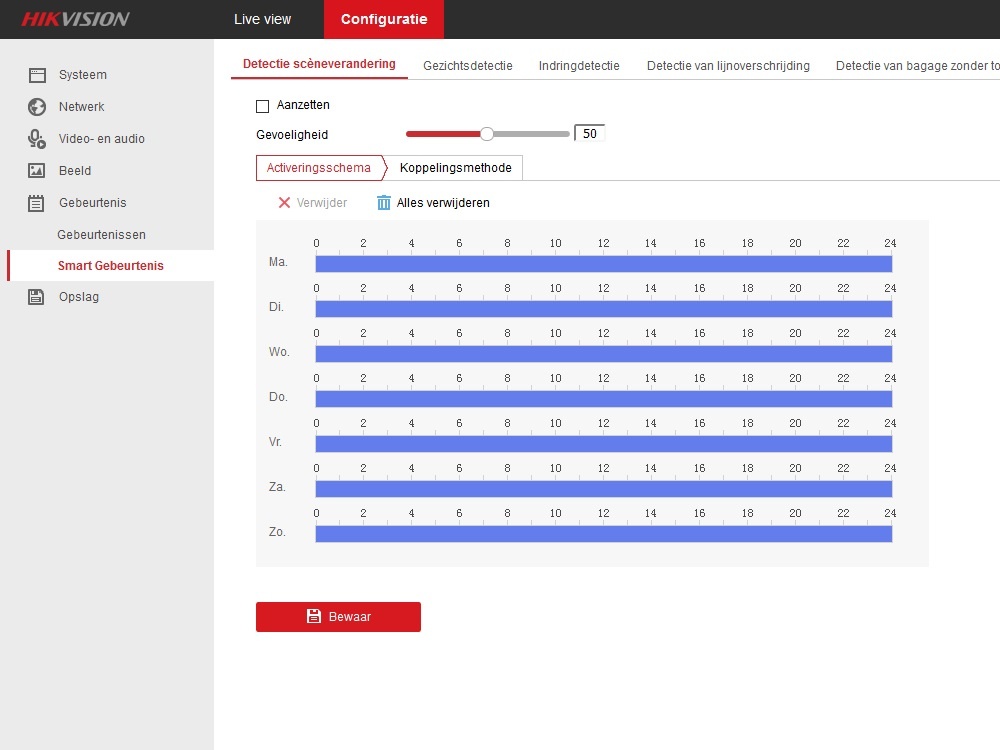Screen dimensions: 1000x750
Task: Open Netwerk settings in sidebar
Action: pyautogui.click(x=81, y=107)
